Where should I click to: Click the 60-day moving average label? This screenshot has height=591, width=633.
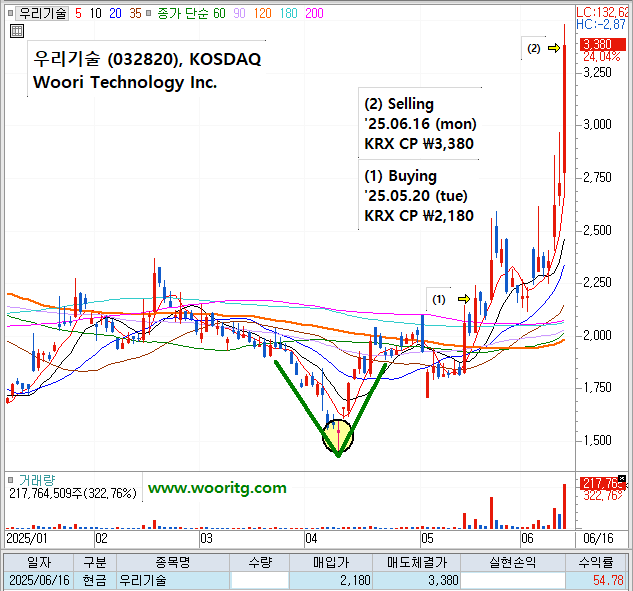click(219, 13)
